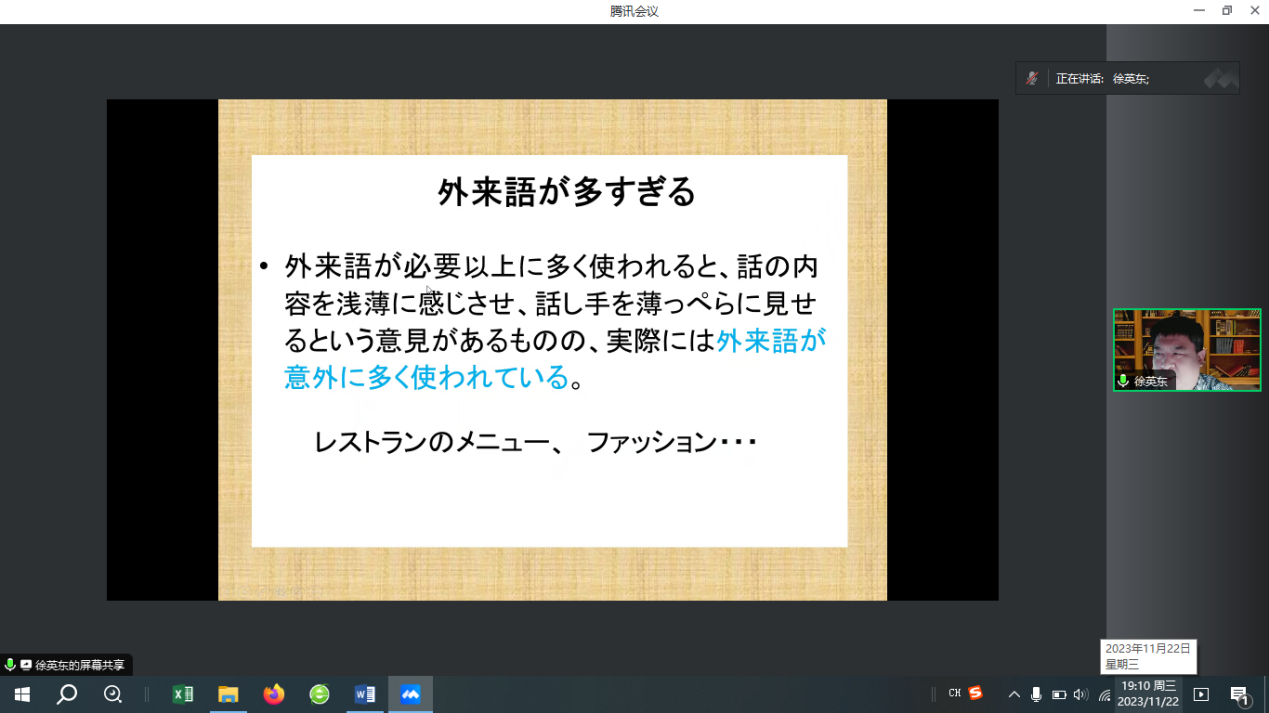Open the volume control in tray
This screenshot has height=713, width=1269.
tap(1080, 695)
